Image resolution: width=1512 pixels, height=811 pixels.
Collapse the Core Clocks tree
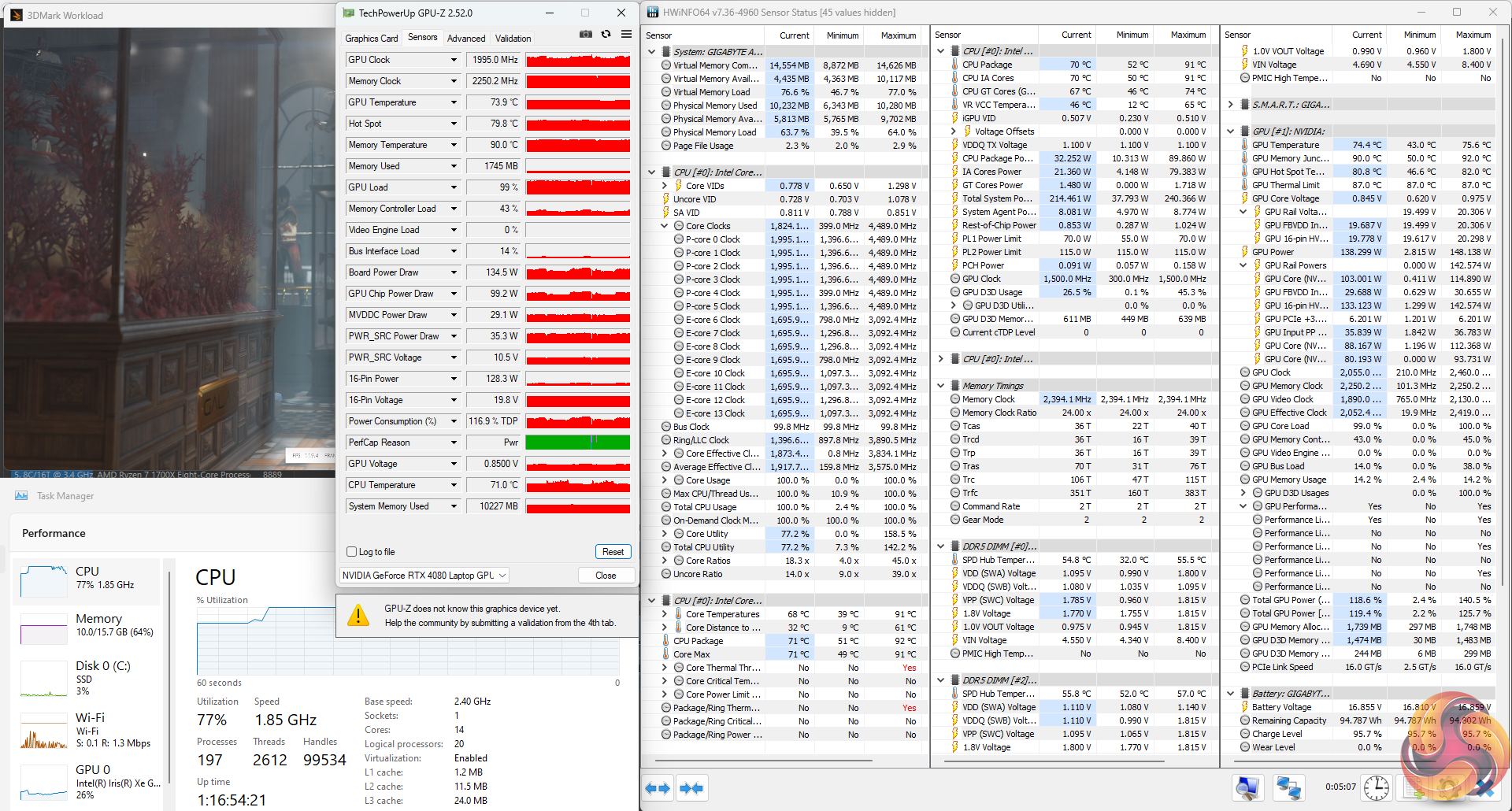[x=664, y=226]
